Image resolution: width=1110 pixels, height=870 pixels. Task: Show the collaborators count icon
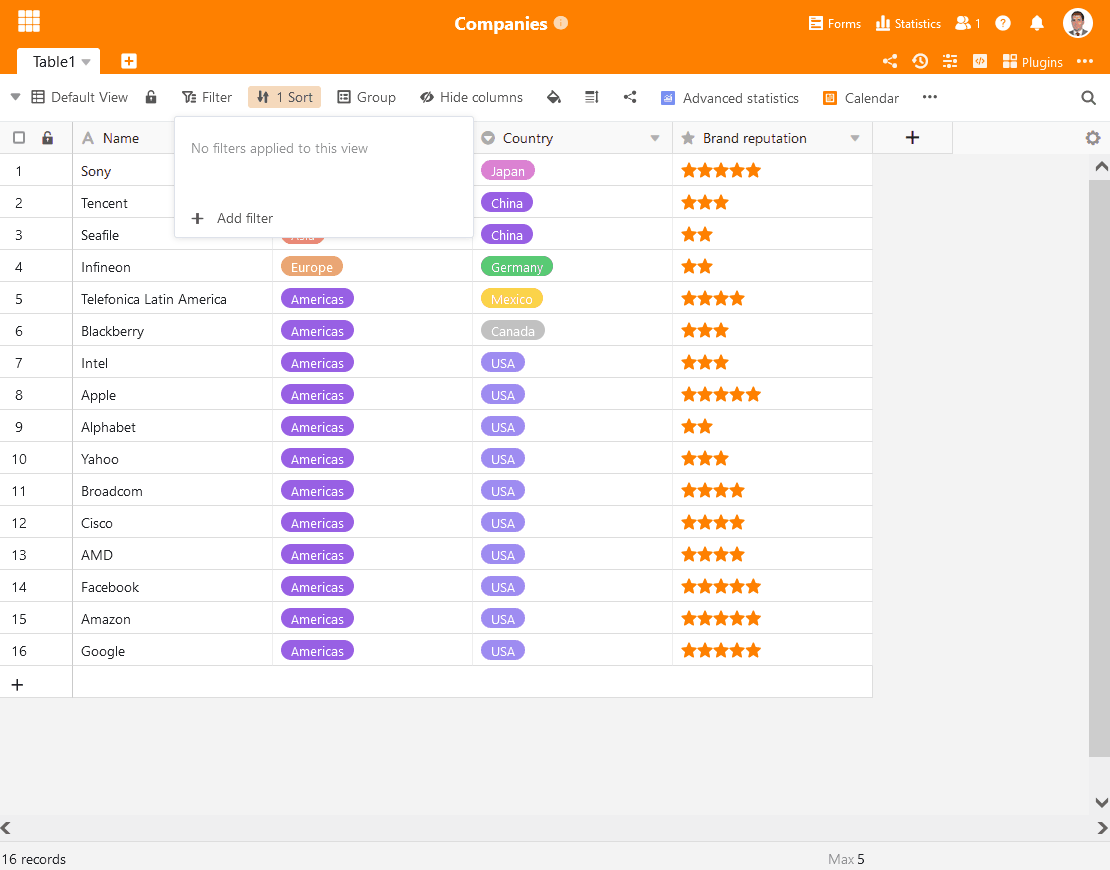(x=968, y=23)
